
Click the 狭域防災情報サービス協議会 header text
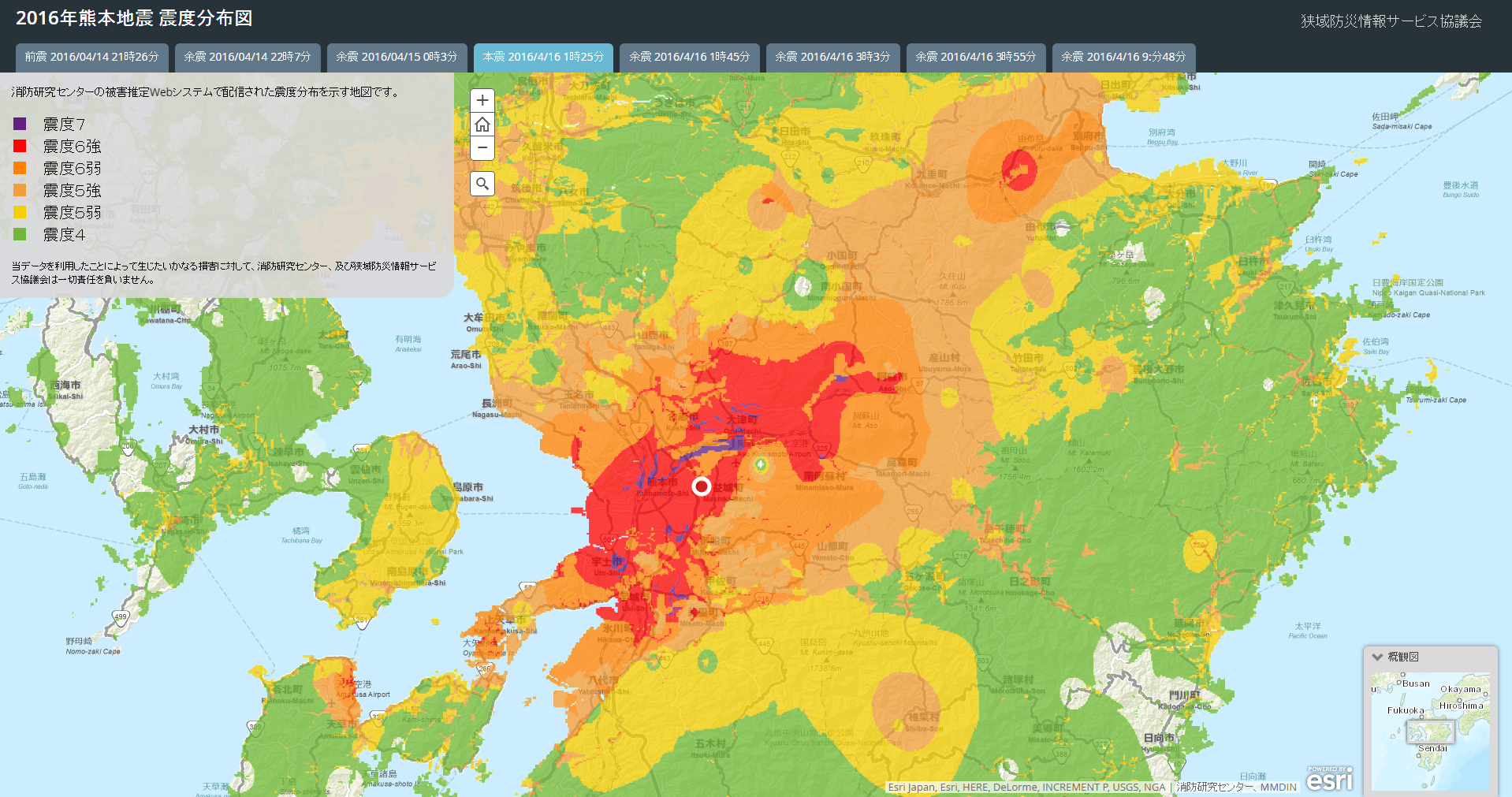(x=1391, y=21)
